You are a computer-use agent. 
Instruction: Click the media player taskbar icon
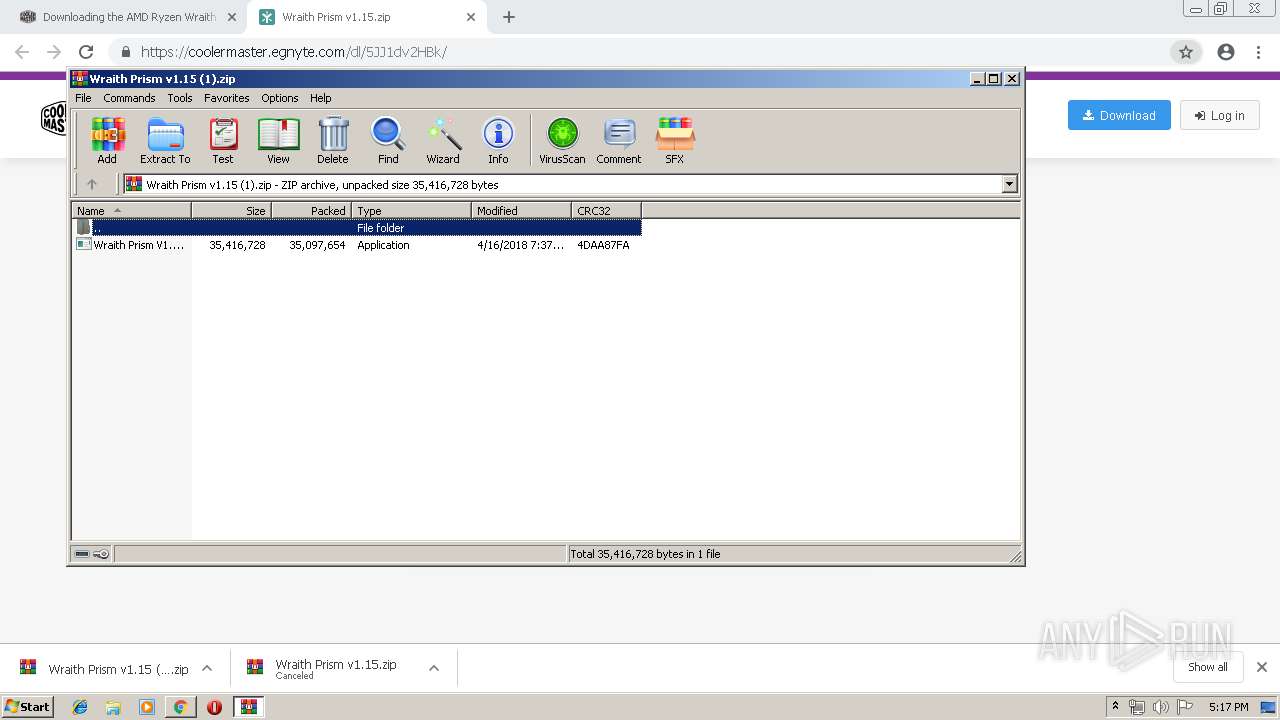pyautogui.click(x=147, y=707)
